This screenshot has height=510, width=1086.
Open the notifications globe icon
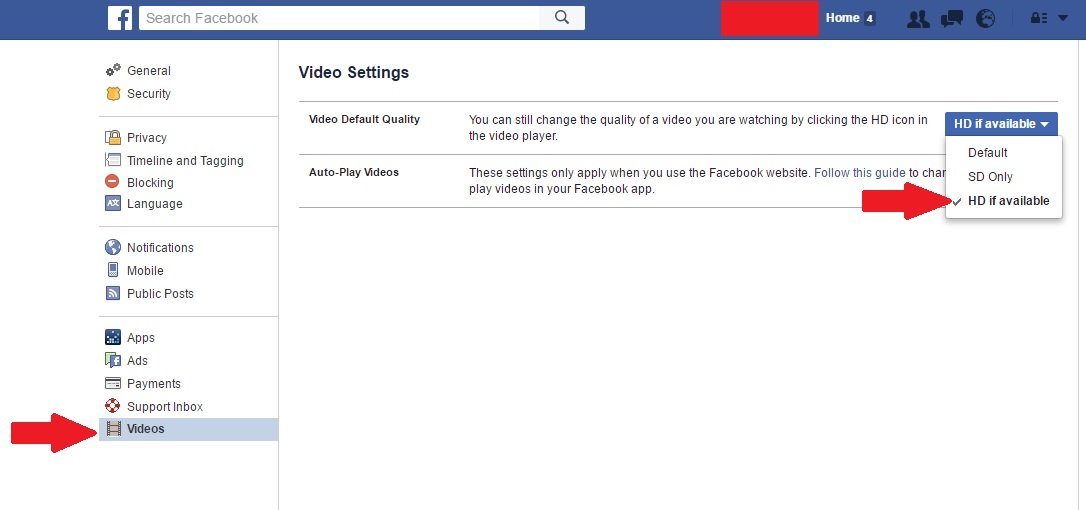[x=985, y=18]
